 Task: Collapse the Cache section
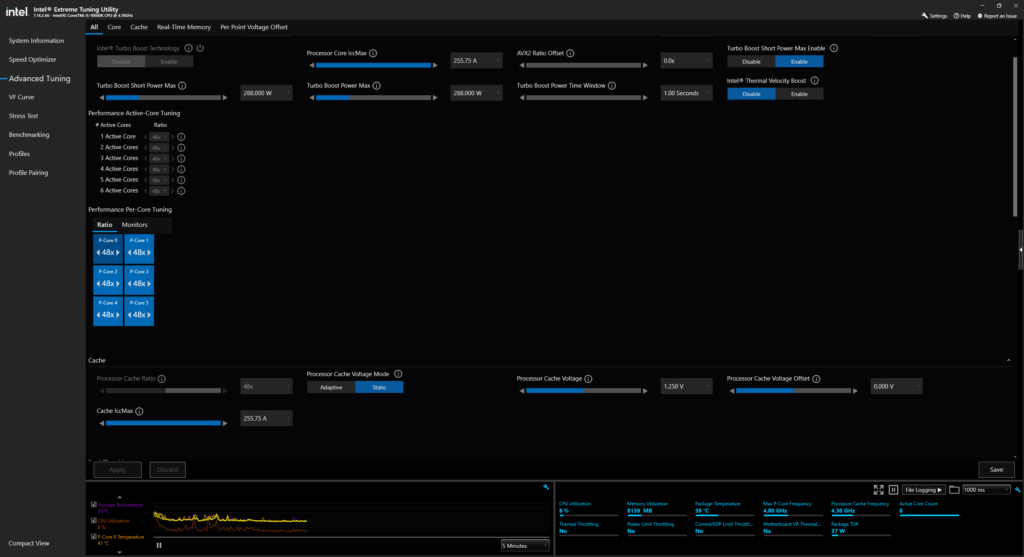tap(1008, 360)
